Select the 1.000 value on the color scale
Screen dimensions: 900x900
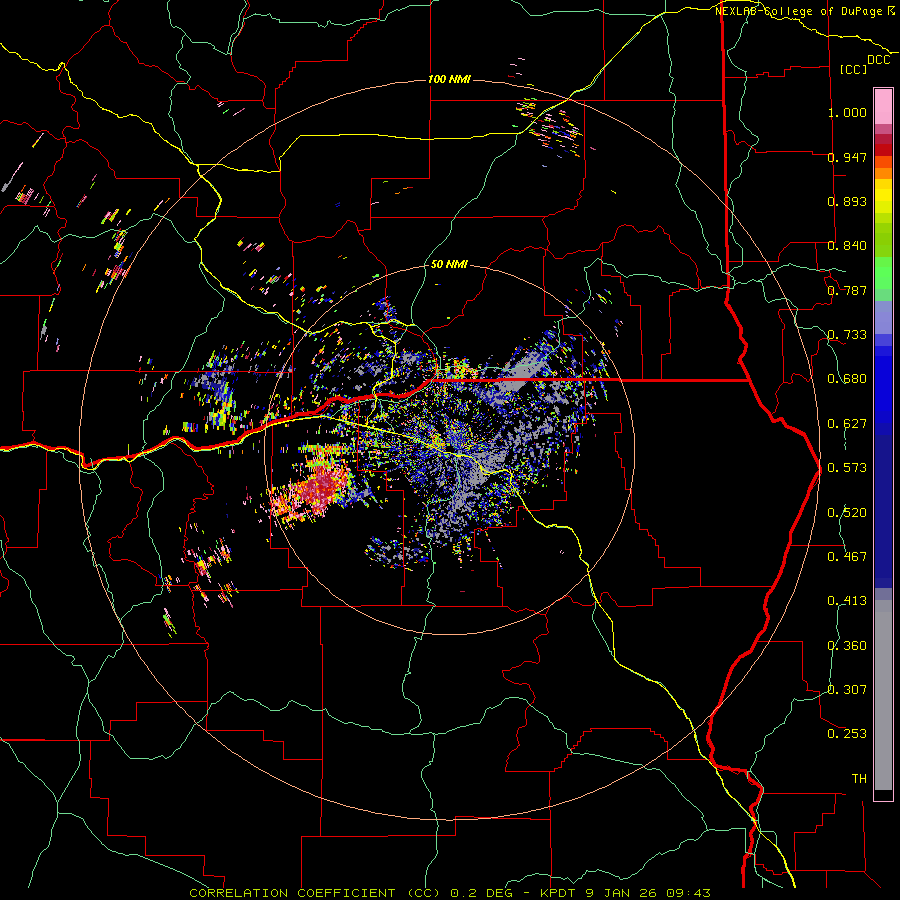(847, 112)
